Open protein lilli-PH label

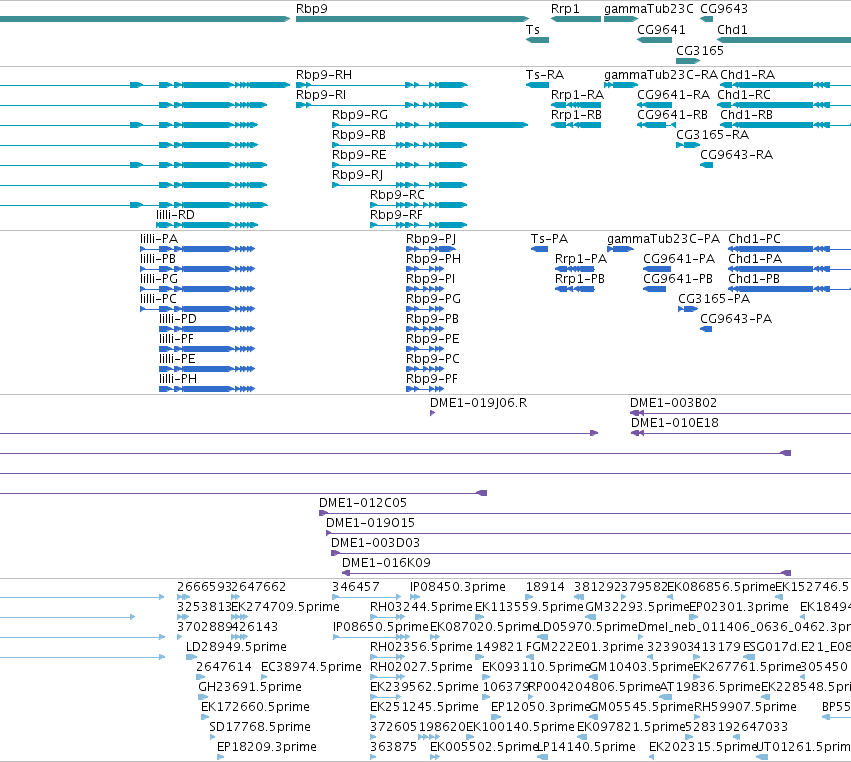click(x=178, y=379)
